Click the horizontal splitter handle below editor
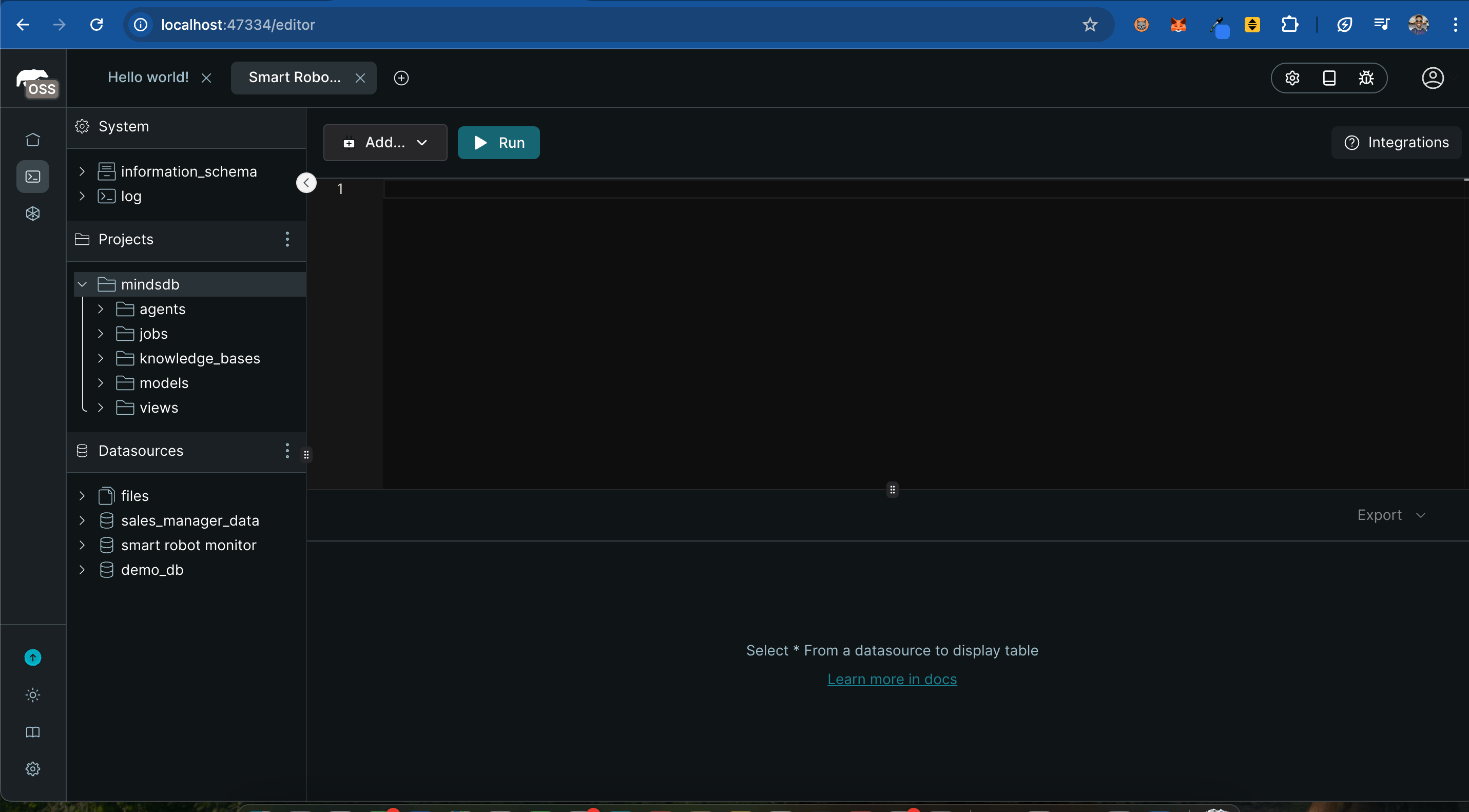This screenshot has height=812, width=1469. tap(892, 490)
